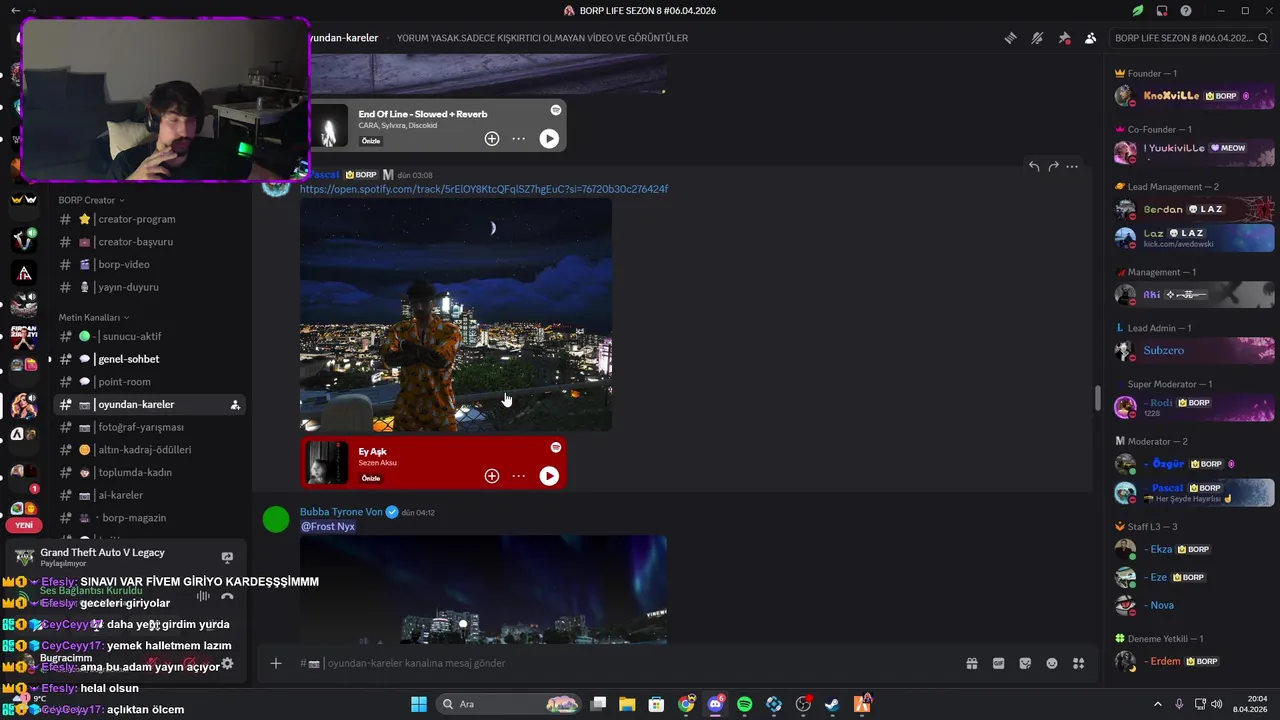
Task: Click the green leaf icon in title bar
Action: pos(1138,11)
